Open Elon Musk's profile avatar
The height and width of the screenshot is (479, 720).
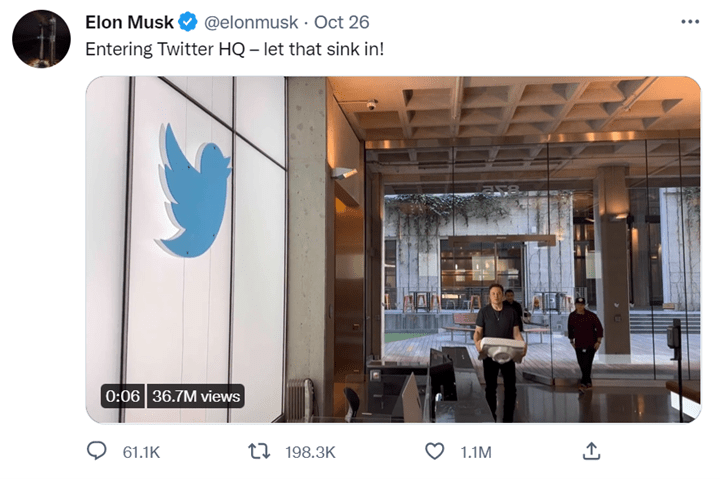tap(41, 39)
